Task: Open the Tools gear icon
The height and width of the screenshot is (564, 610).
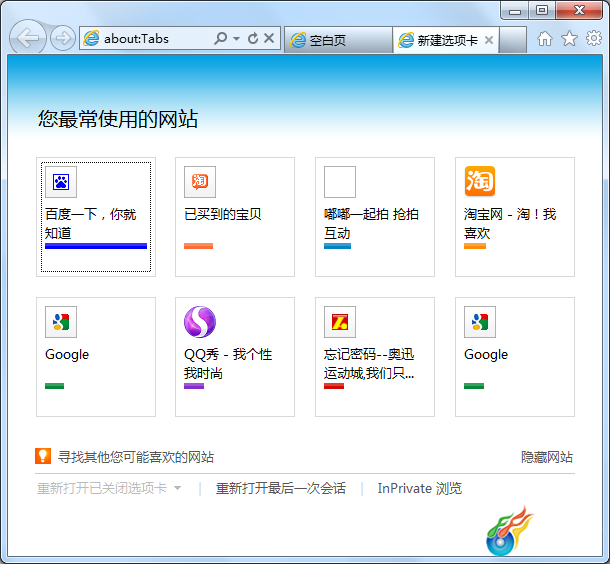Action: (x=594, y=38)
